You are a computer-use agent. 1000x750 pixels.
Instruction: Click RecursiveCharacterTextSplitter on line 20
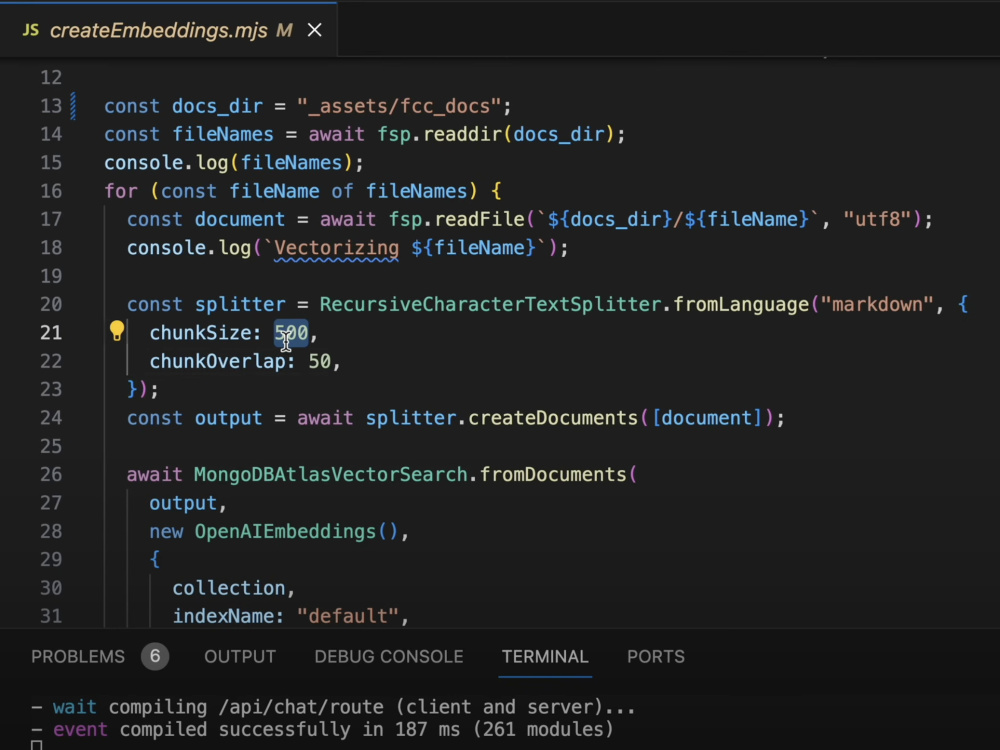(490, 304)
